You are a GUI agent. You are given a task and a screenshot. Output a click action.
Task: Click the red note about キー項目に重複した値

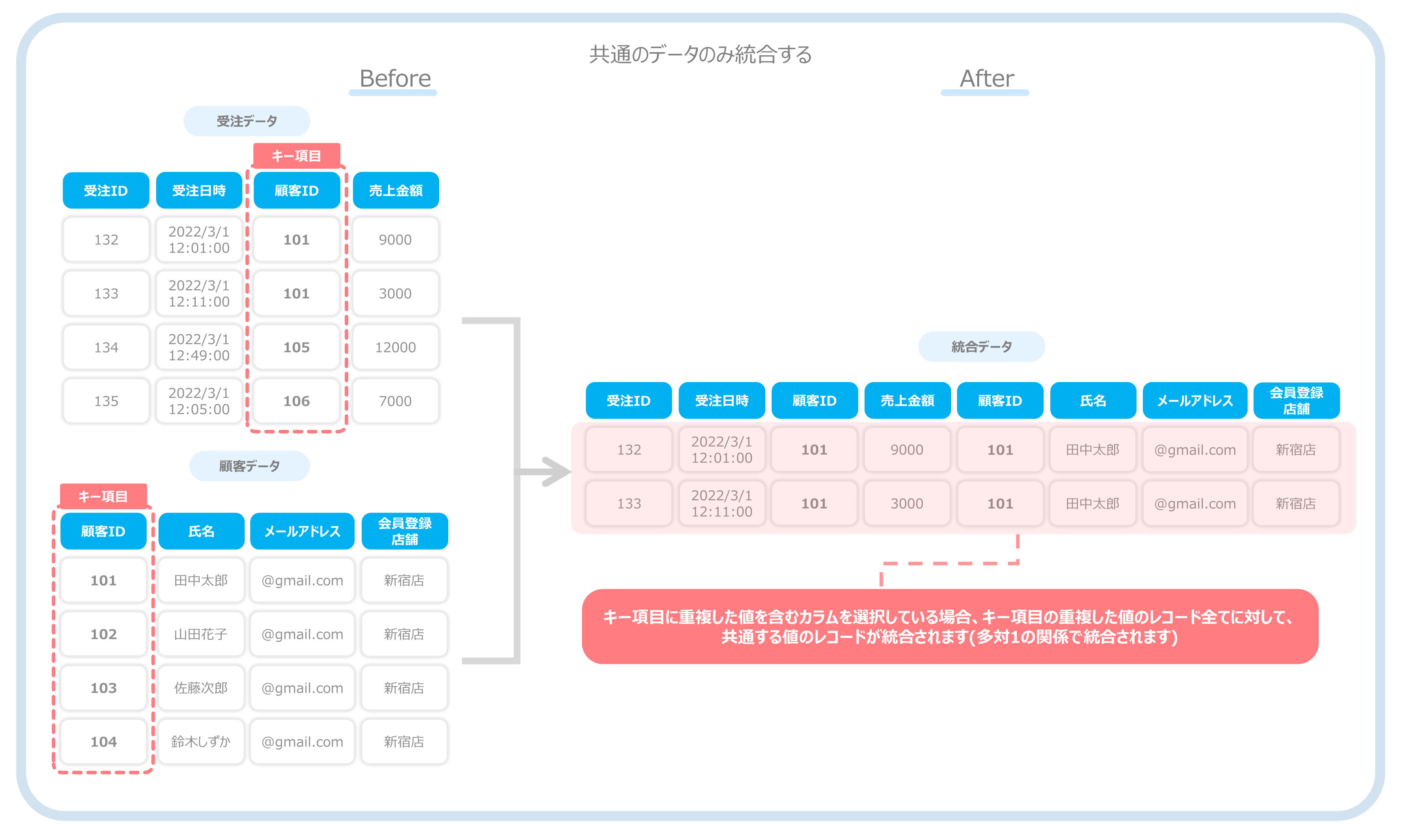(x=950, y=627)
